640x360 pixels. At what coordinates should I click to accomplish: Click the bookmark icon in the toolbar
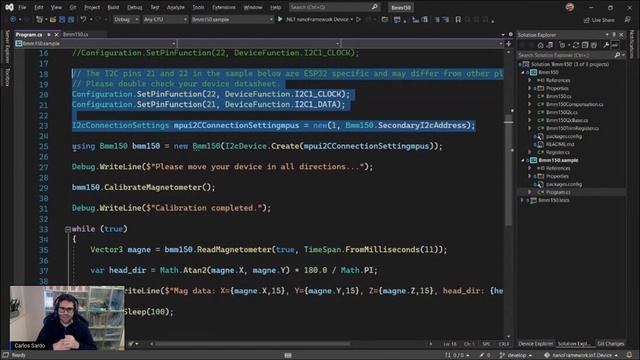[458, 19]
